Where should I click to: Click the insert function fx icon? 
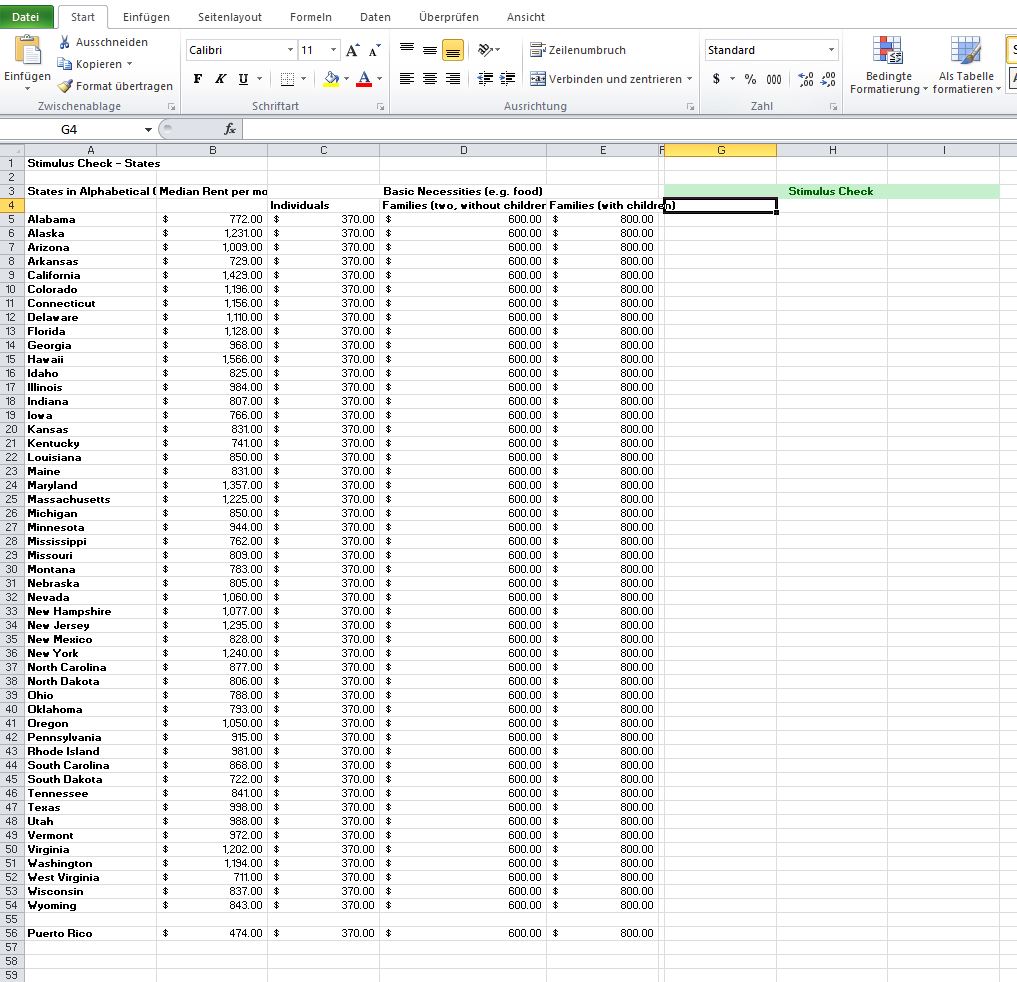(x=230, y=129)
